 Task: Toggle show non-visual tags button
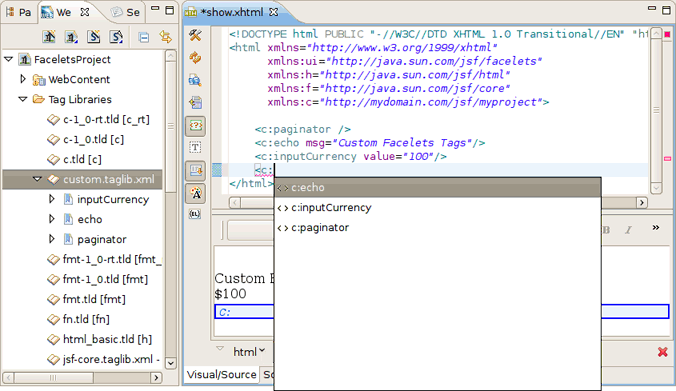pos(195,126)
